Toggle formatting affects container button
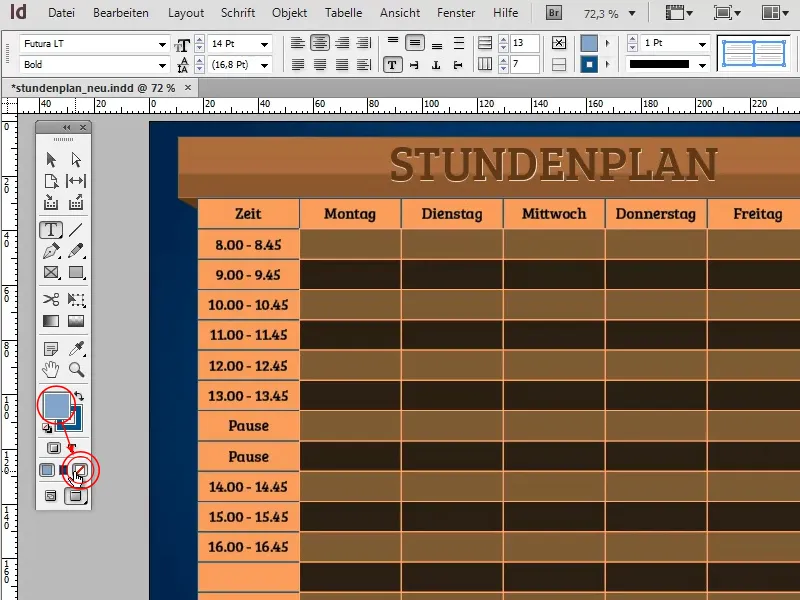 (54, 448)
